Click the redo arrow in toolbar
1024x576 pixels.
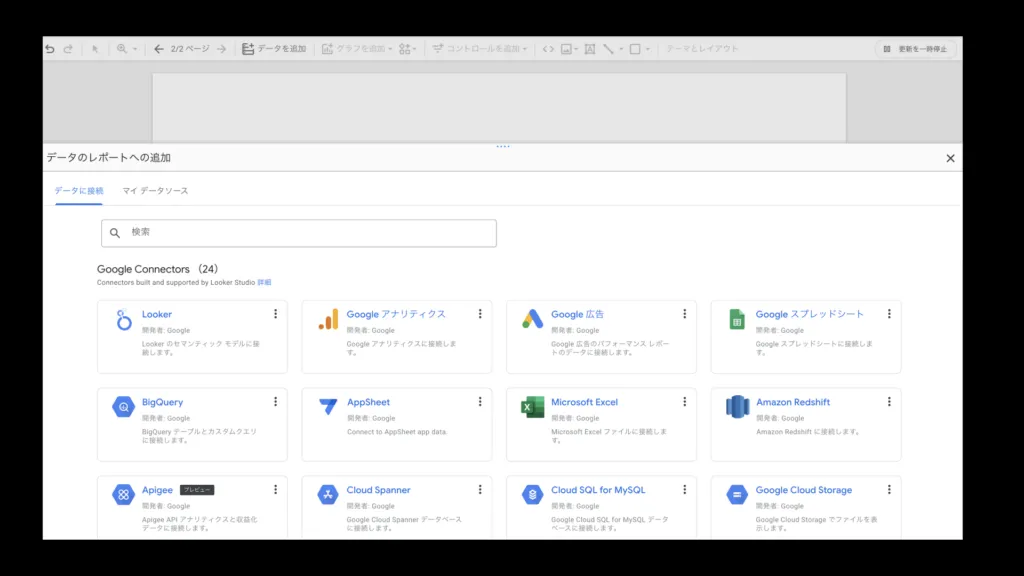tap(68, 49)
